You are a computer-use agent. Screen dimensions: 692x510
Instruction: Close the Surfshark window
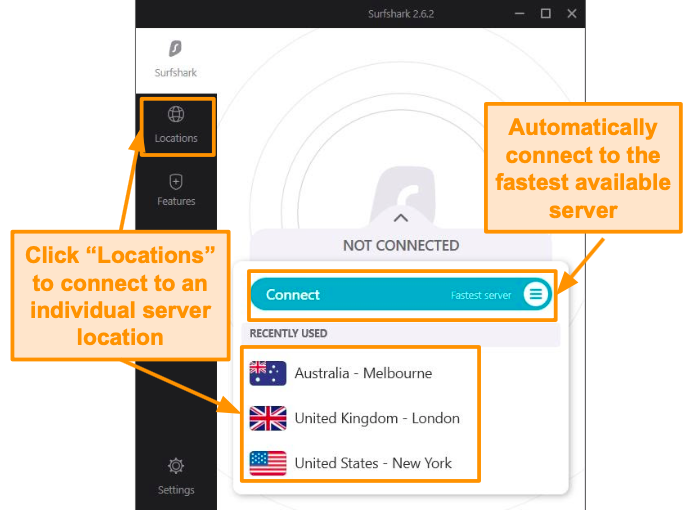tap(572, 14)
